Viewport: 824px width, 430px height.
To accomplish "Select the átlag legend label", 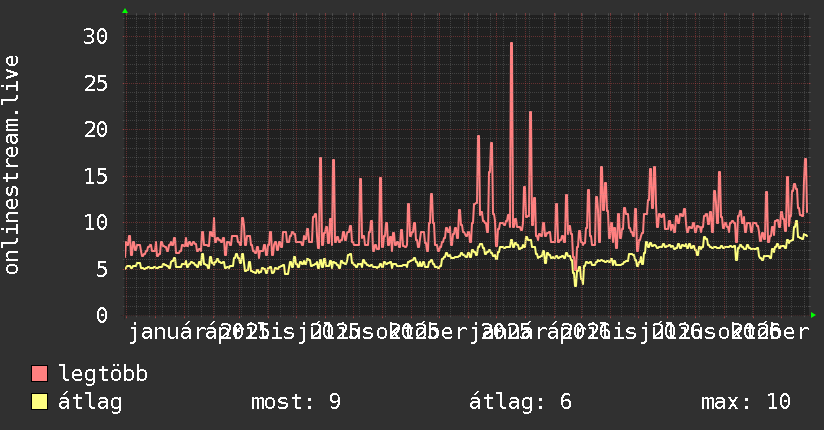I will [90, 402].
